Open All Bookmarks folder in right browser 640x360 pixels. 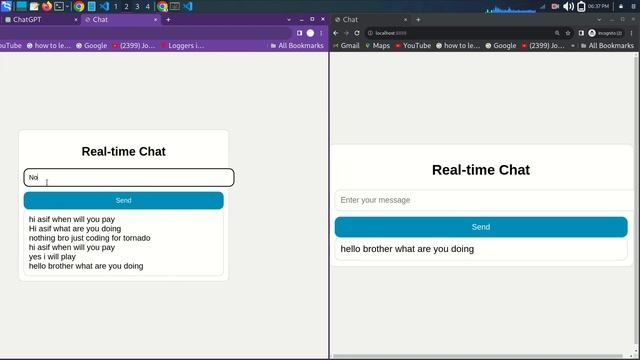tap(607, 45)
